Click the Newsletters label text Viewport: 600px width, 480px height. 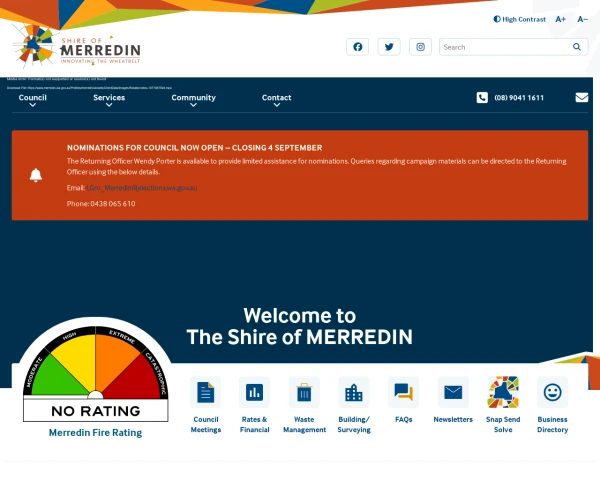453,420
